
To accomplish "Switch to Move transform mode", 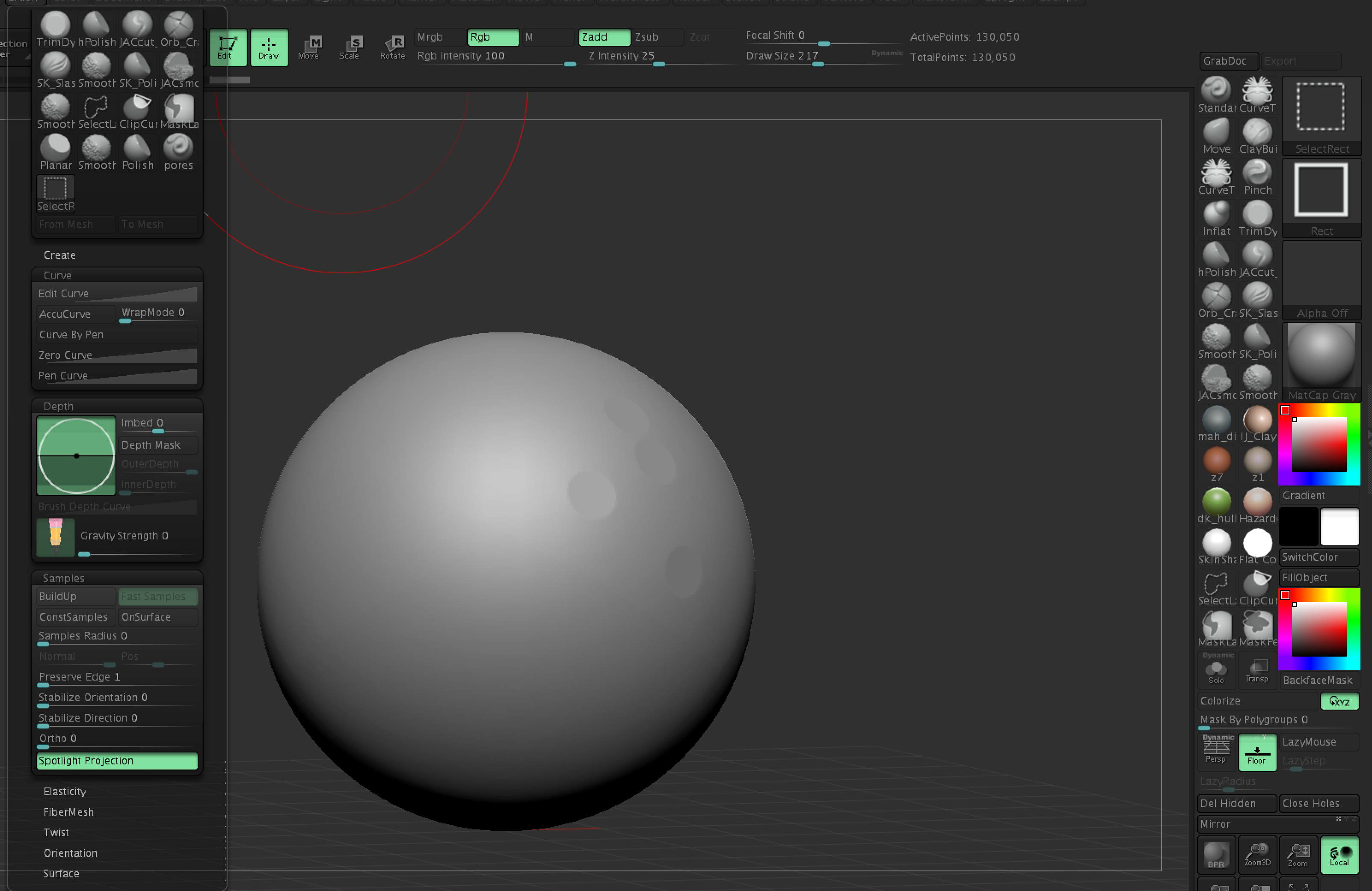I will pyautogui.click(x=310, y=47).
